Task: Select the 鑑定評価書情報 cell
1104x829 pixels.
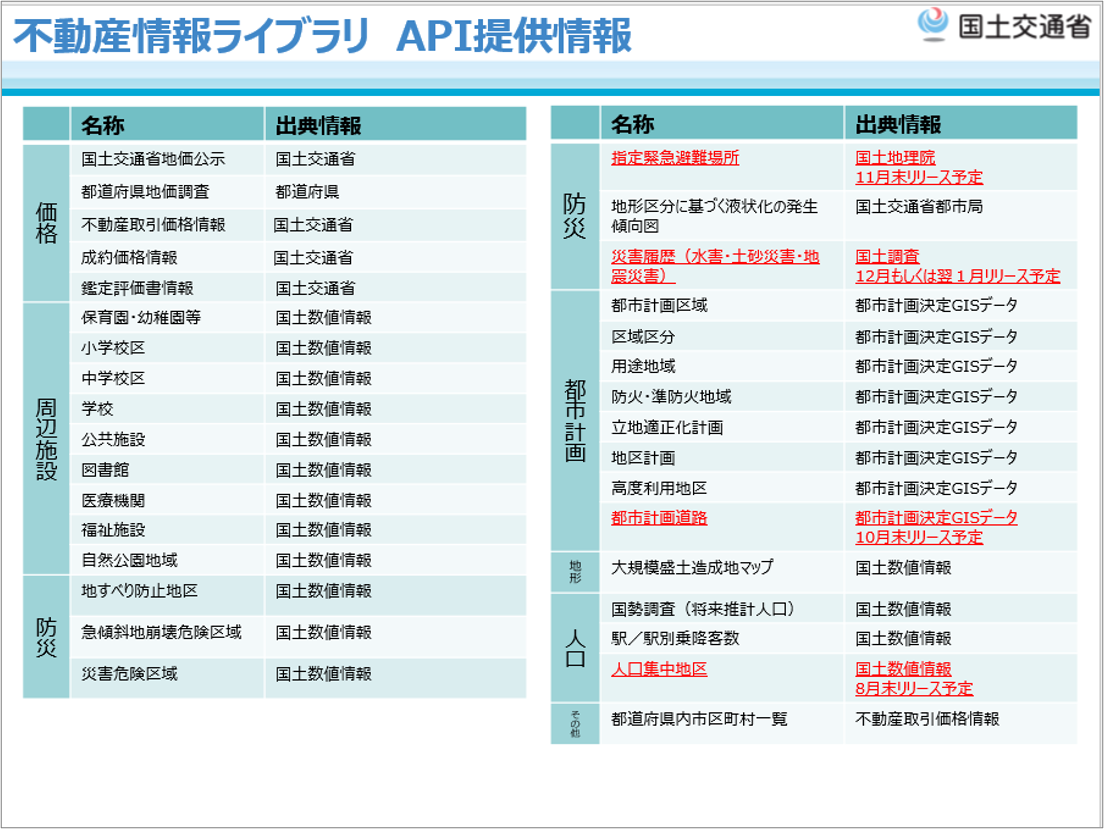Action: pos(137,288)
